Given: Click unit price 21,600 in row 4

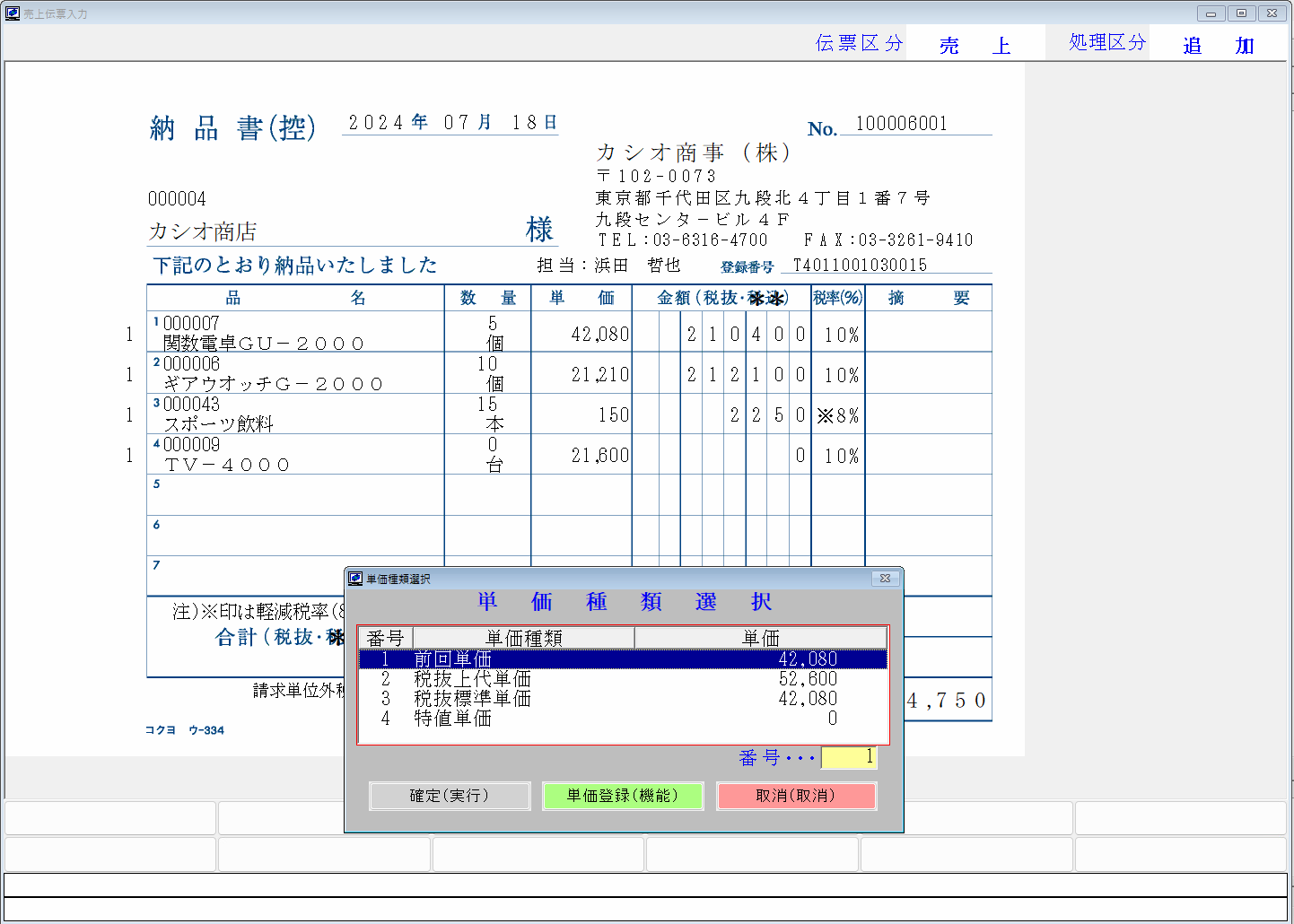Looking at the screenshot, I should coord(599,456).
